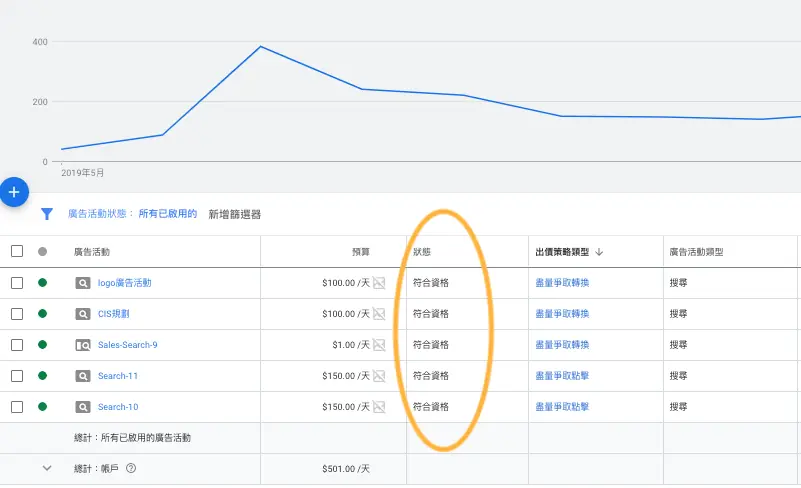Sort by the 狀態 column header
801x488 pixels.
(422, 252)
